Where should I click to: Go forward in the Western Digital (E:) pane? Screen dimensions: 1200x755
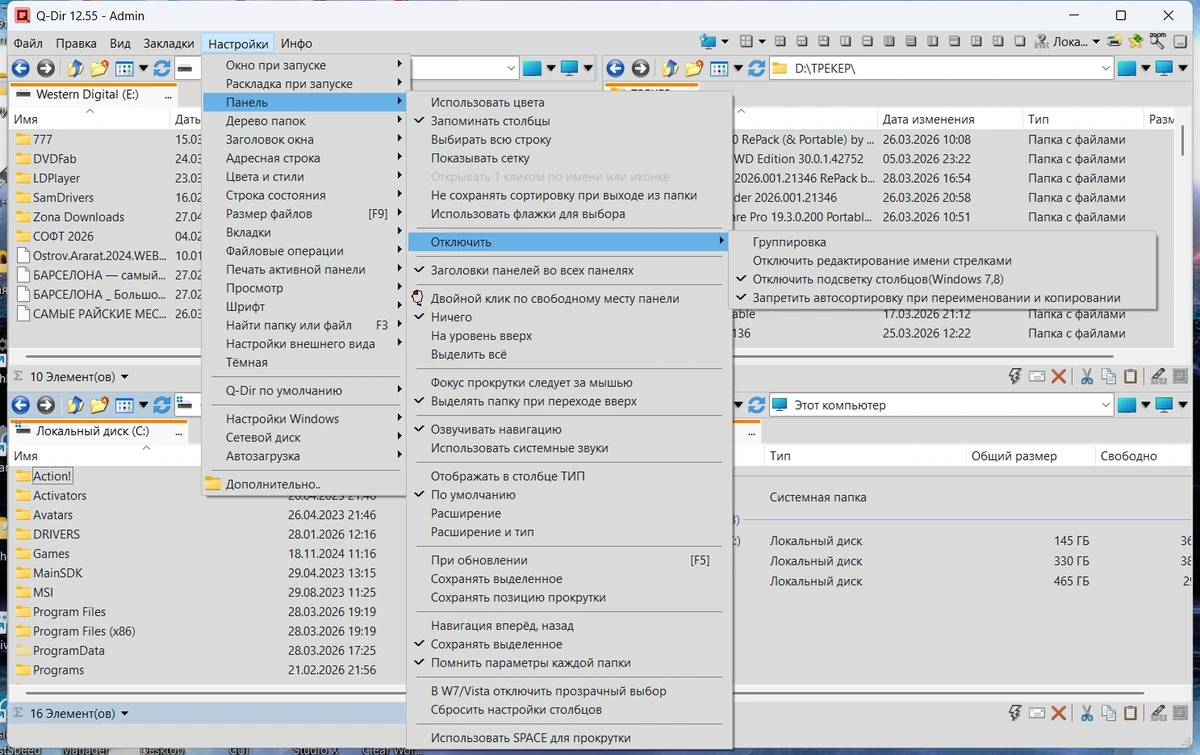[x=46, y=68]
